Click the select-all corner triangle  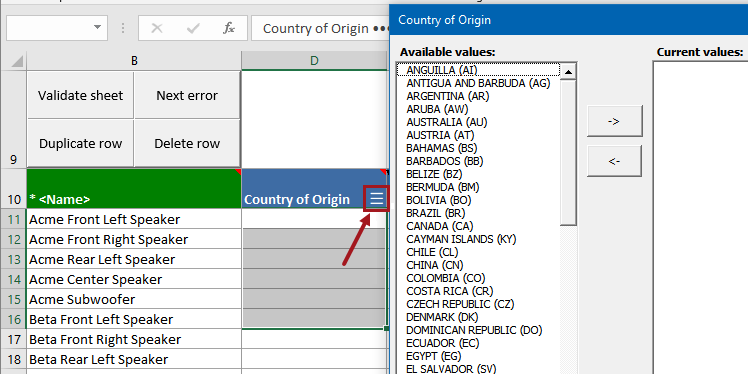[x=17, y=62]
